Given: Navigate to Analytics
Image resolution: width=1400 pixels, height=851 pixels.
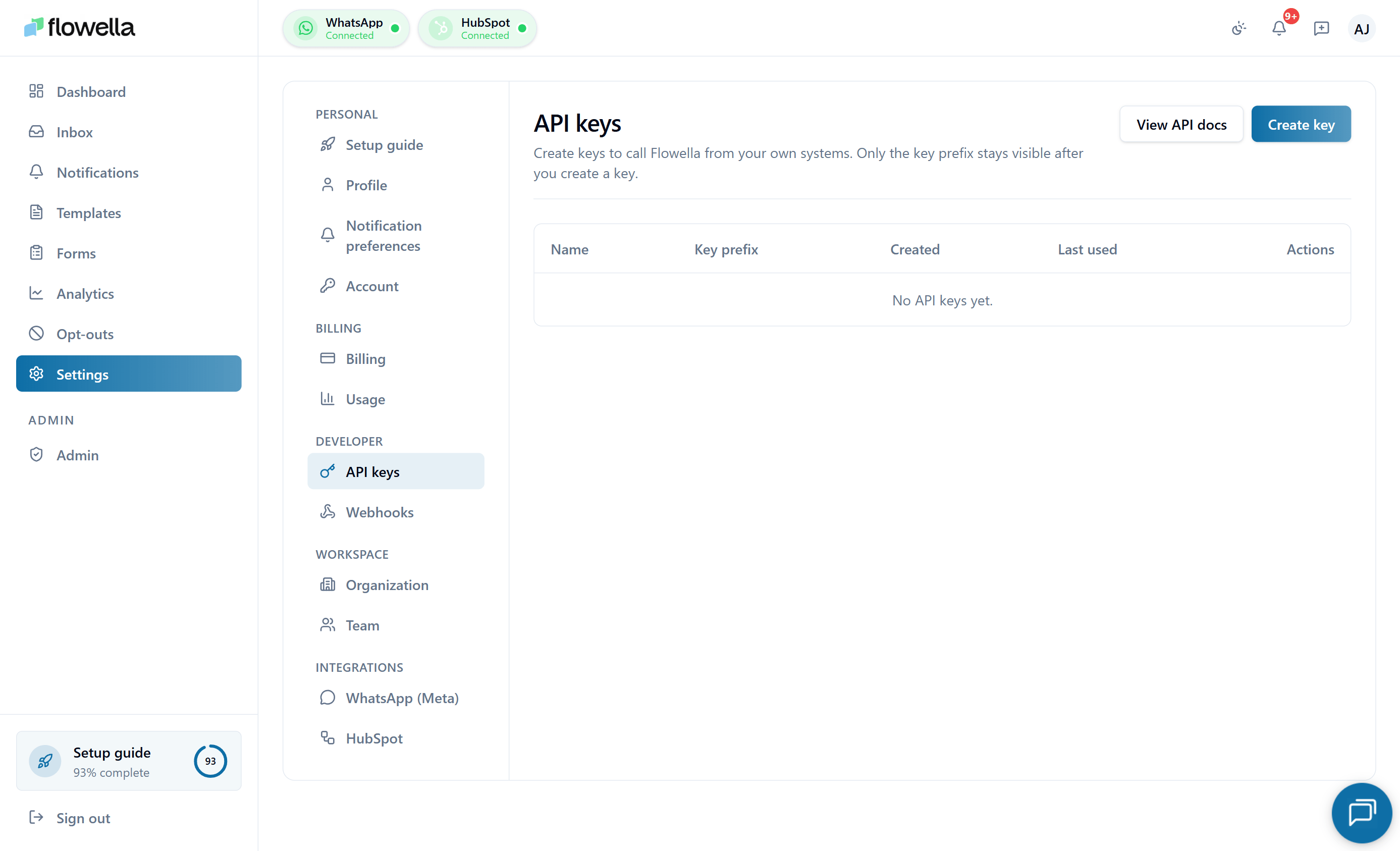Looking at the screenshot, I should (x=129, y=293).
